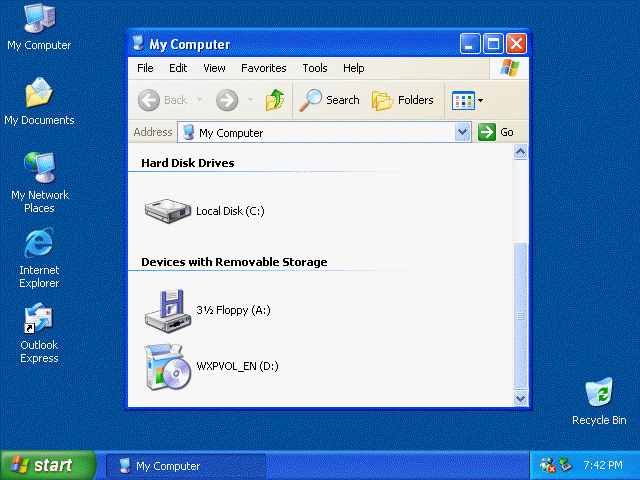Screen dimensions: 640x480
Task: Open Back button history dropdown arrow
Action: click(x=200, y=100)
